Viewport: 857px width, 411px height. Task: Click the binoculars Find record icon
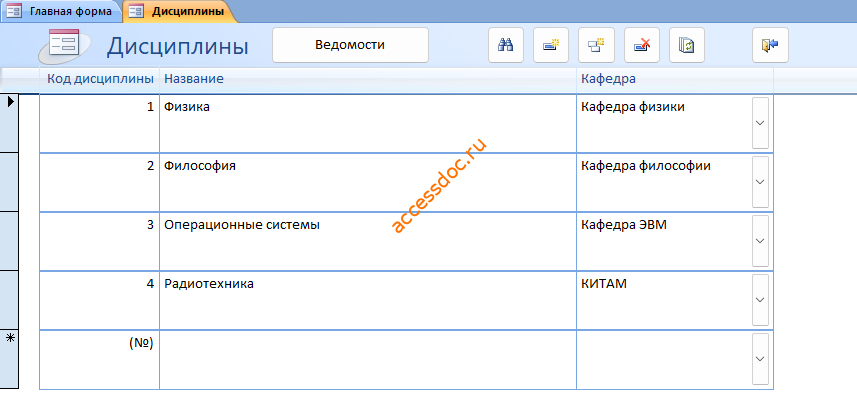(506, 45)
